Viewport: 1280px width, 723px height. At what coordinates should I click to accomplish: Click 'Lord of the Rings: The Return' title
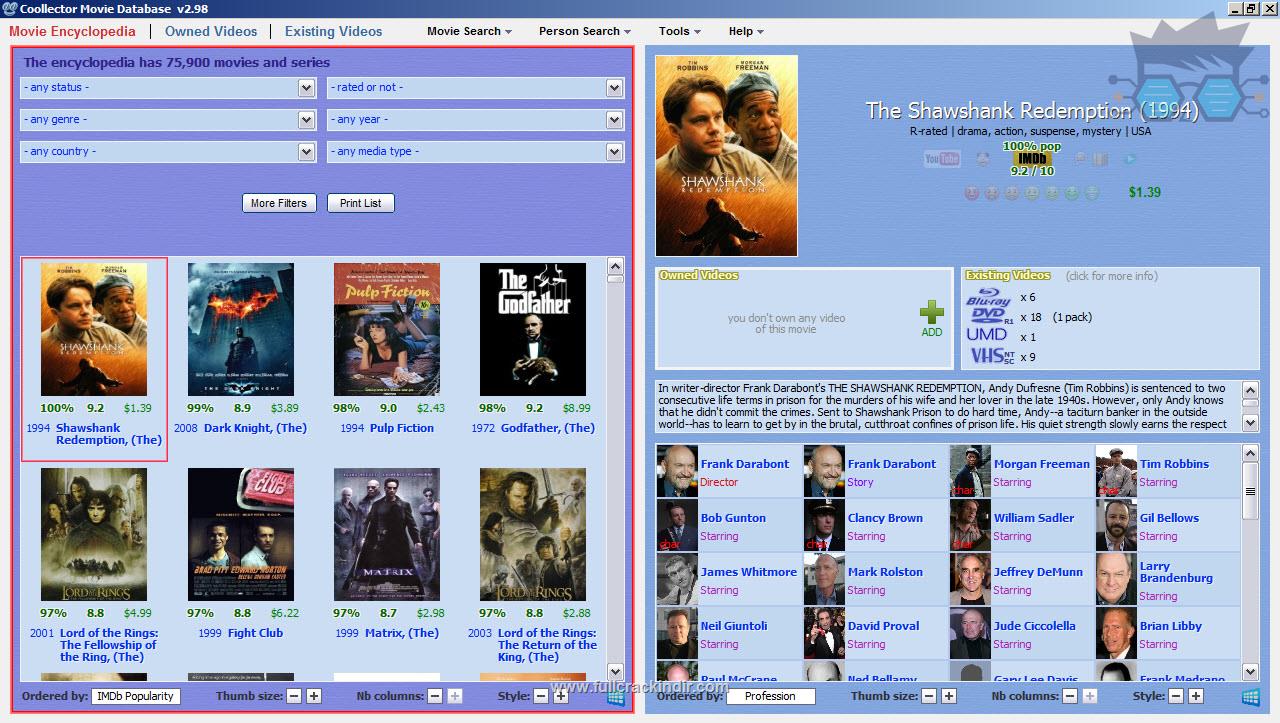tap(547, 645)
